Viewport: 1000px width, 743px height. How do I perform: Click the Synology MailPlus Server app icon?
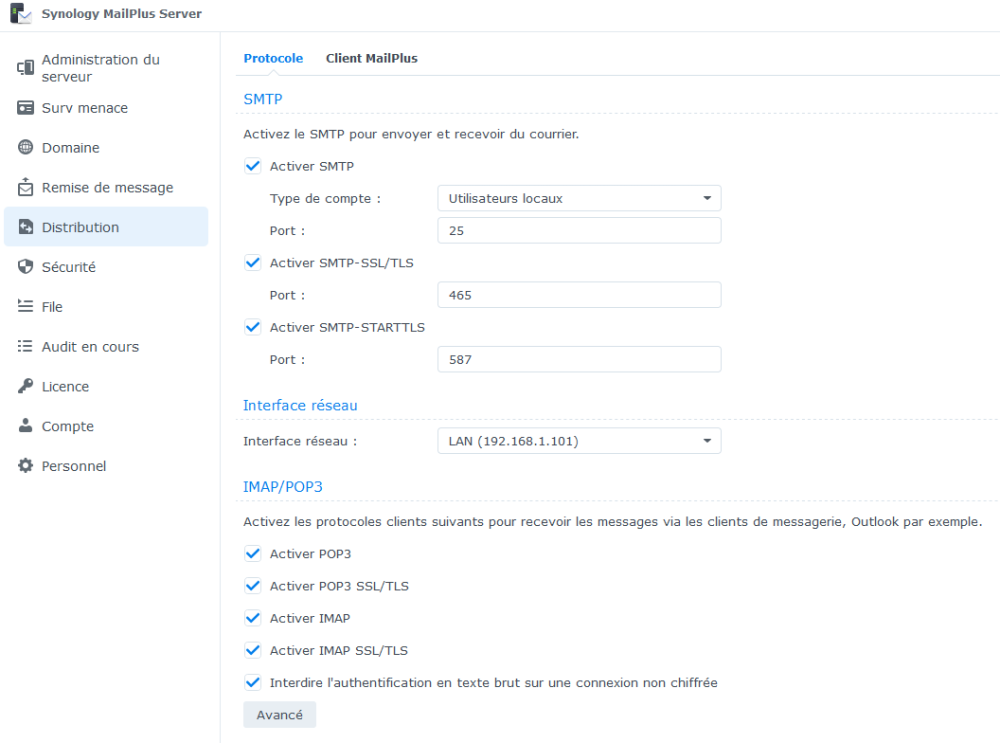coord(20,14)
